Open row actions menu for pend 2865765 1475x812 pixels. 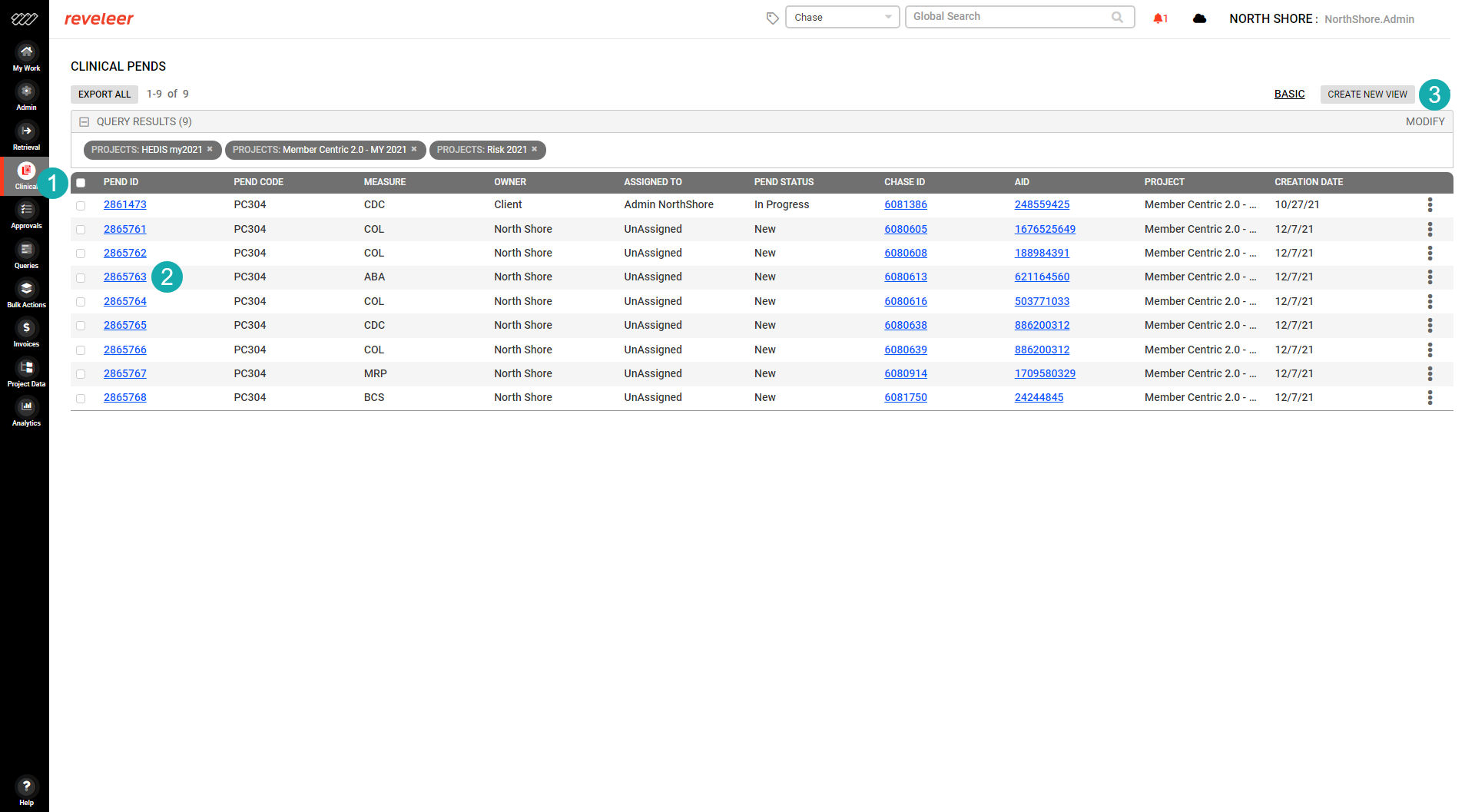(x=1430, y=325)
